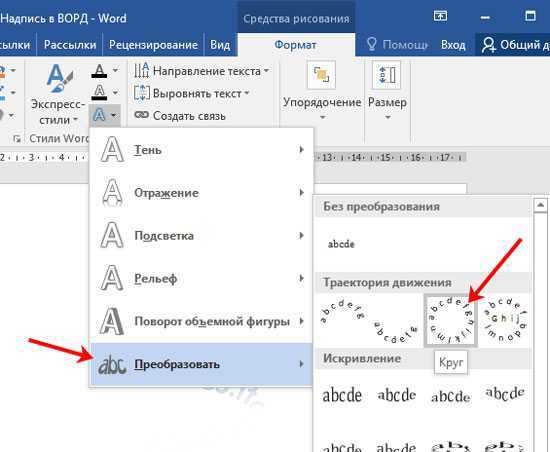The height and width of the screenshot is (452, 550).
Task: Switch to the Рецензирование ribbon tab
Action: 153,45
